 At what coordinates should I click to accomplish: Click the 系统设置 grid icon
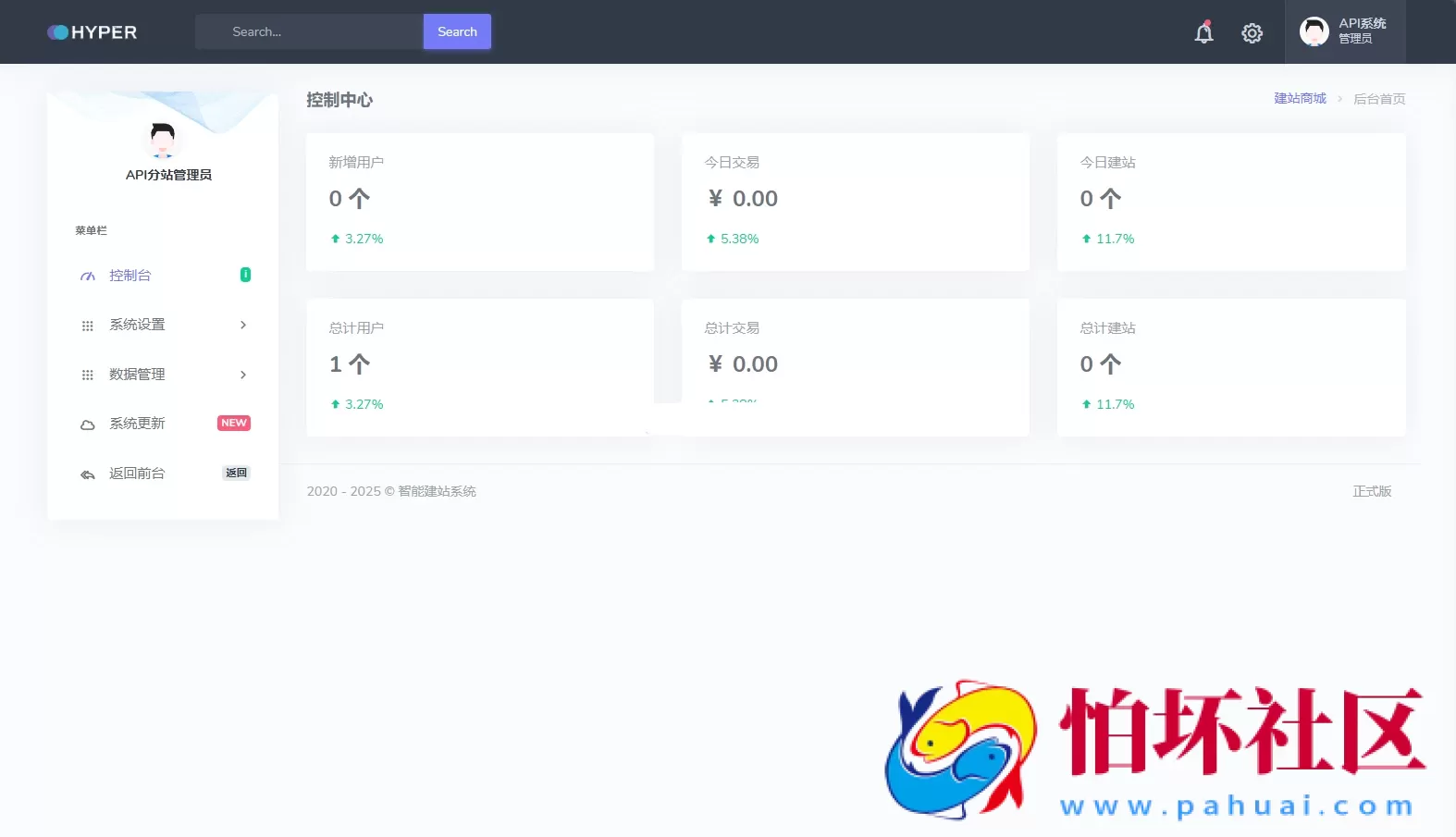pyautogui.click(x=88, y=326)
